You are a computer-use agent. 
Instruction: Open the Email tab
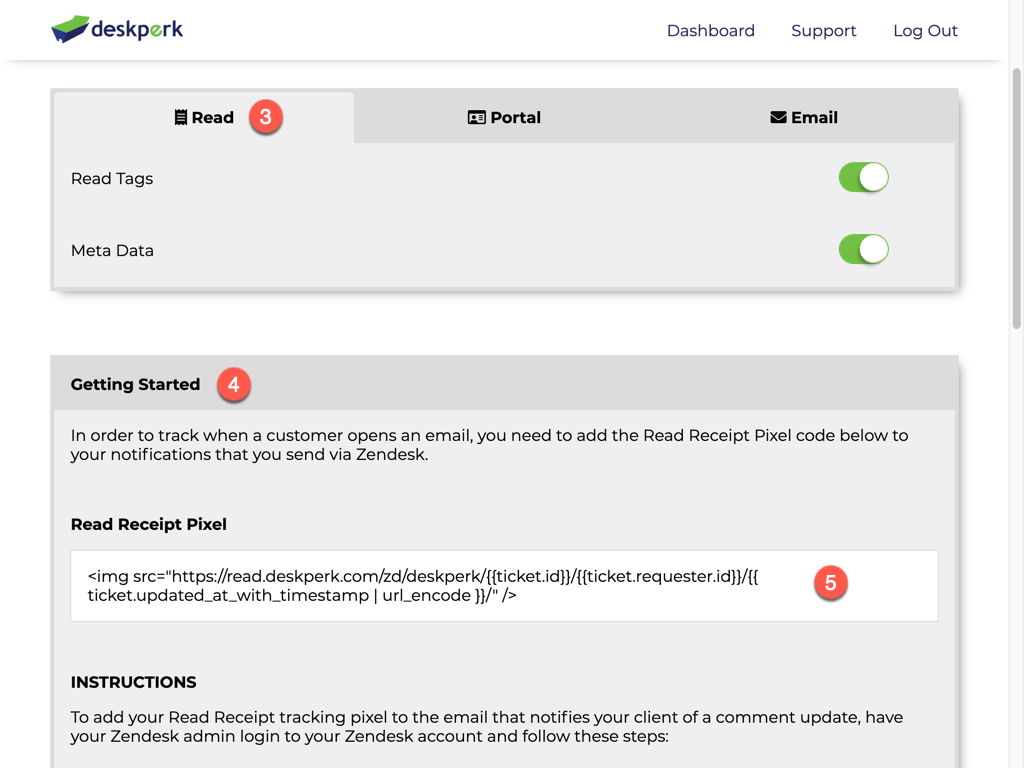pyautogui.click(x=804, y=118)
